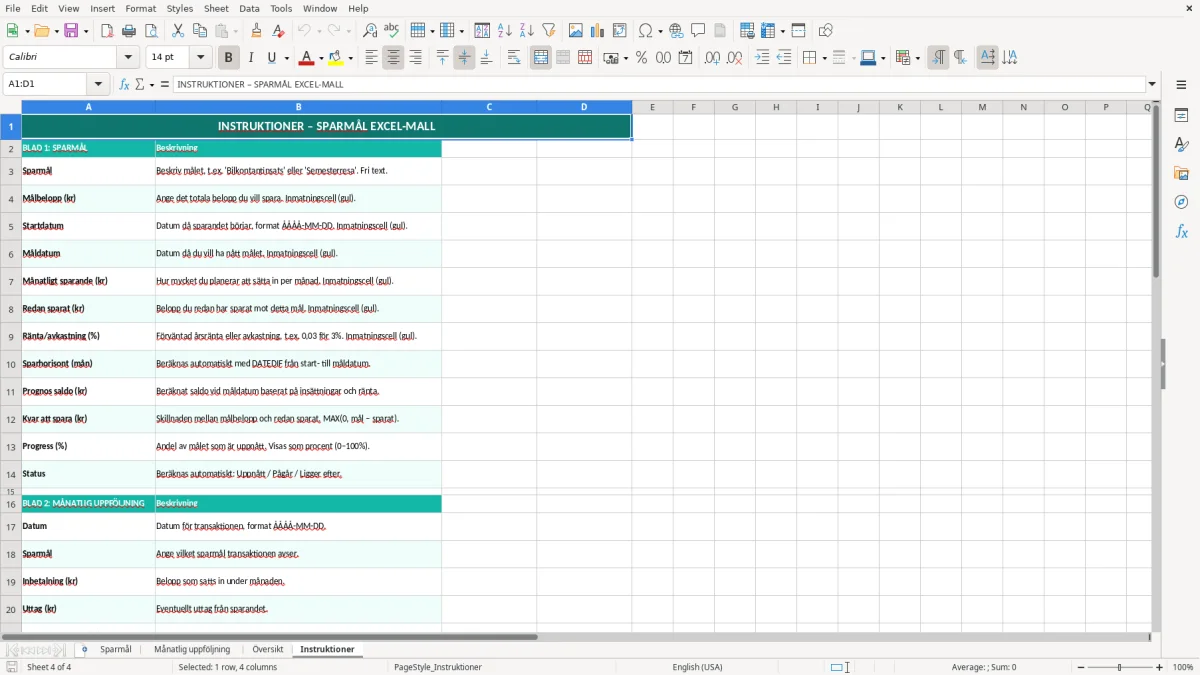Open Find & Replace icon
Viewport: 1200px width, 675px height.
pyautogui.click(x=370, y=31)
